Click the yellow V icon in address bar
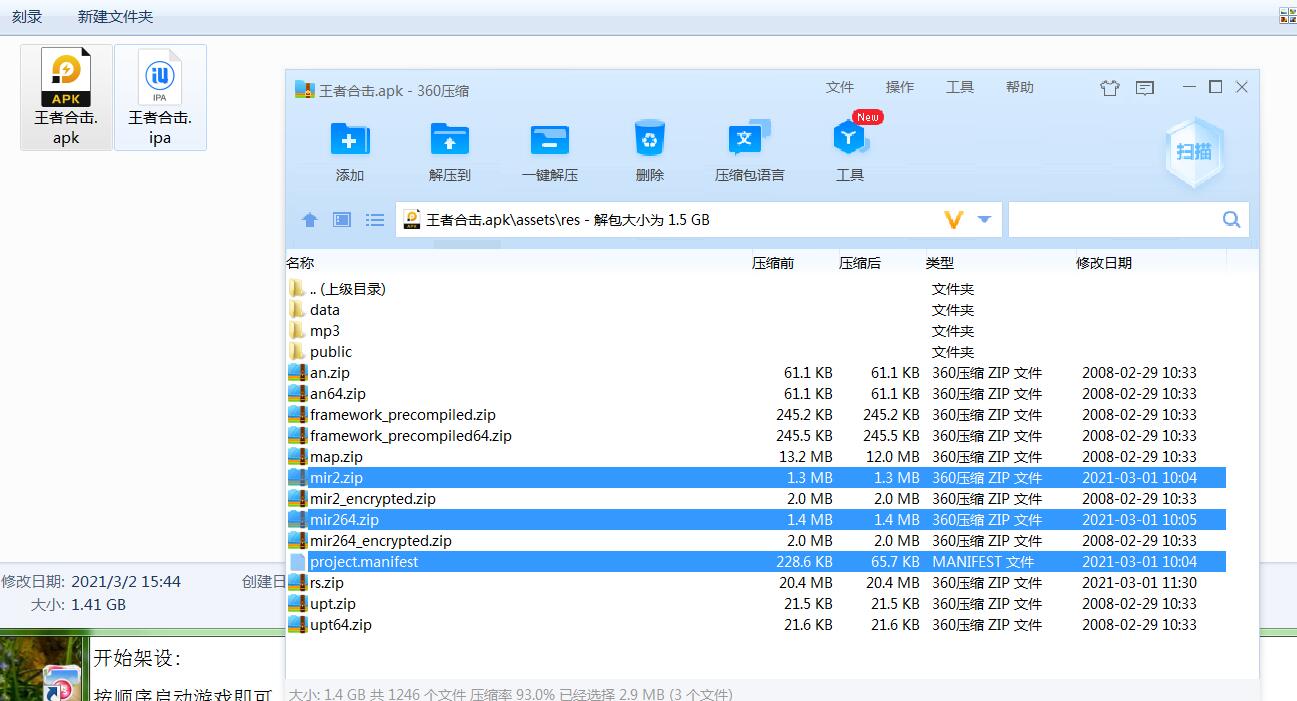The image size is (1297, 701). pyautogui.click(x=953, y=220)
